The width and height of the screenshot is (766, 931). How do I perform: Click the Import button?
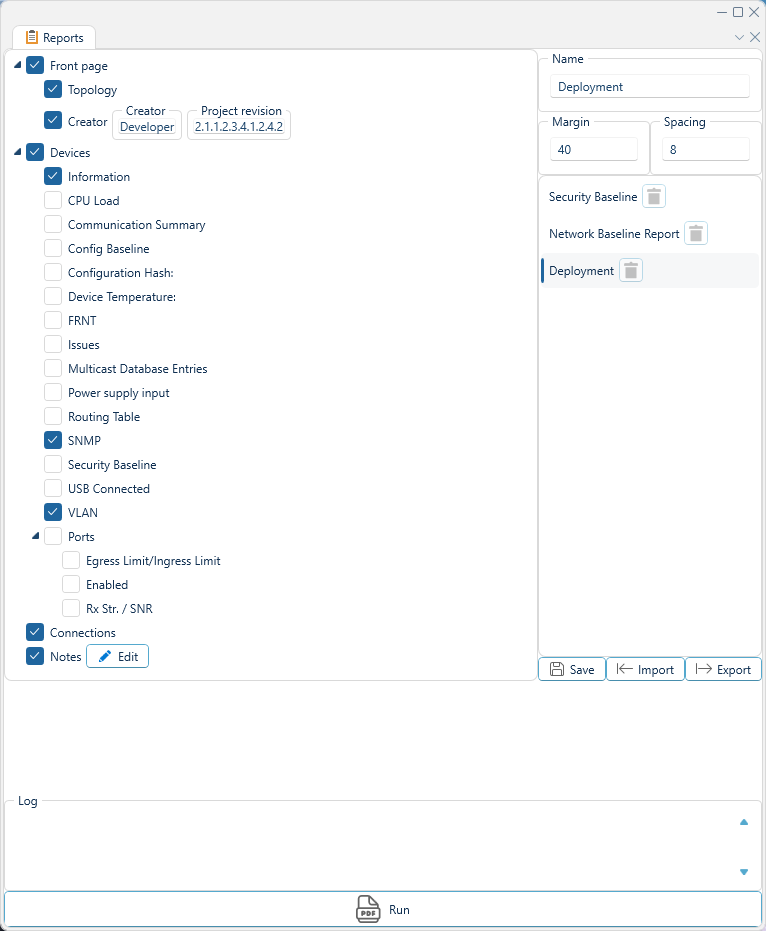pos(645,670)
